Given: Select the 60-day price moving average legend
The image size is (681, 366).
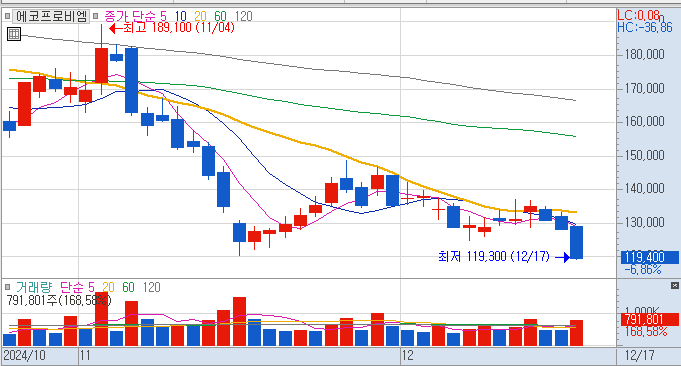Looking at the screenshot, I should coord(220,16).
